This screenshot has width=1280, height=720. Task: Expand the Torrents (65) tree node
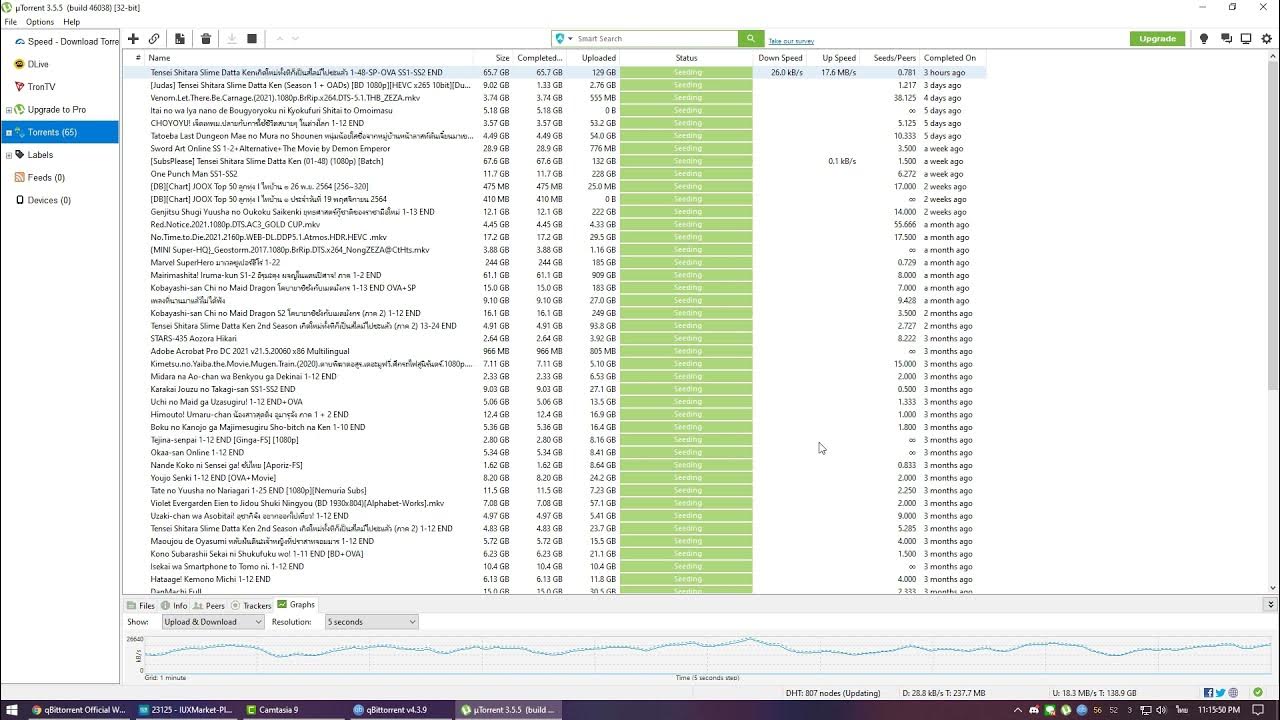[8, 133]
